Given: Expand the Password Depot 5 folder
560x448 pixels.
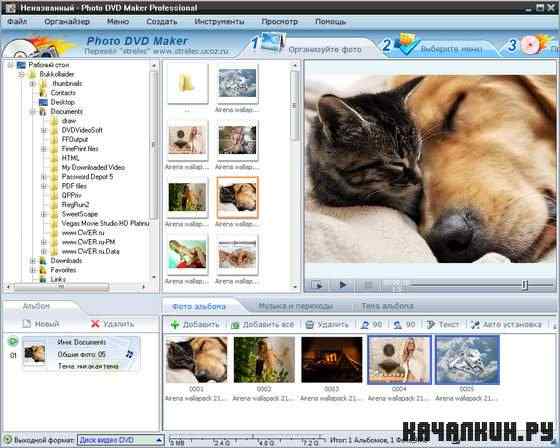Looking at the screenshot, I should [x=44, y=177].
